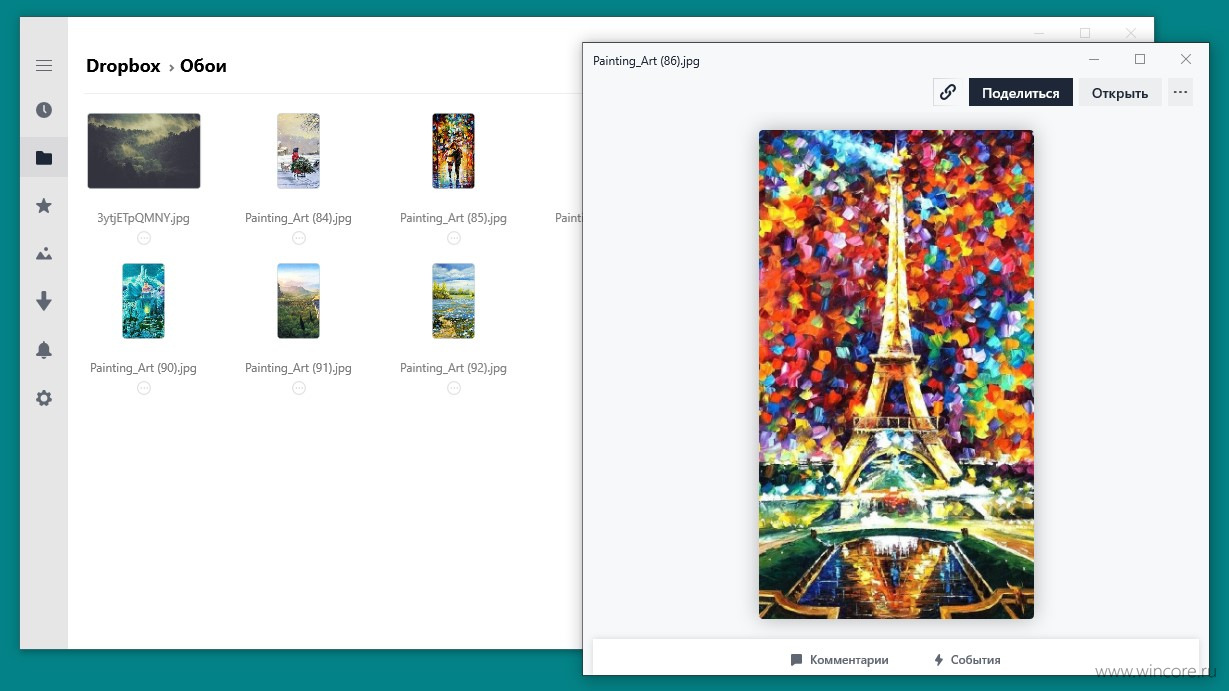Click Обои breadcrumb folder name

(x=203, y=66)
